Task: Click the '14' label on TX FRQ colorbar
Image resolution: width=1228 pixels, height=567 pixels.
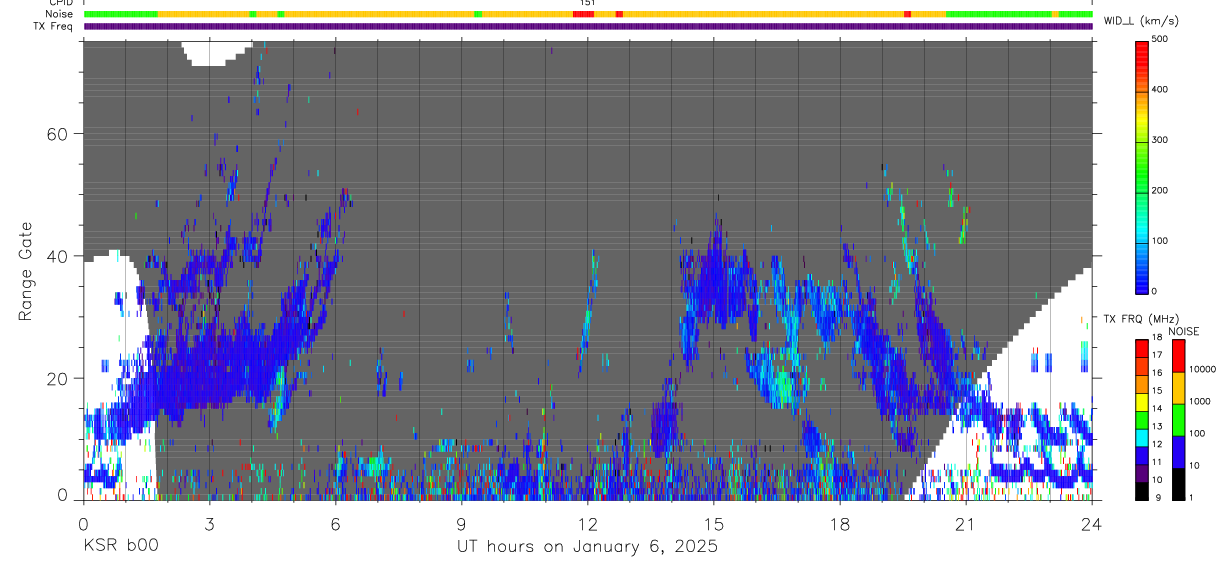Action: (x=1157, y=409)
